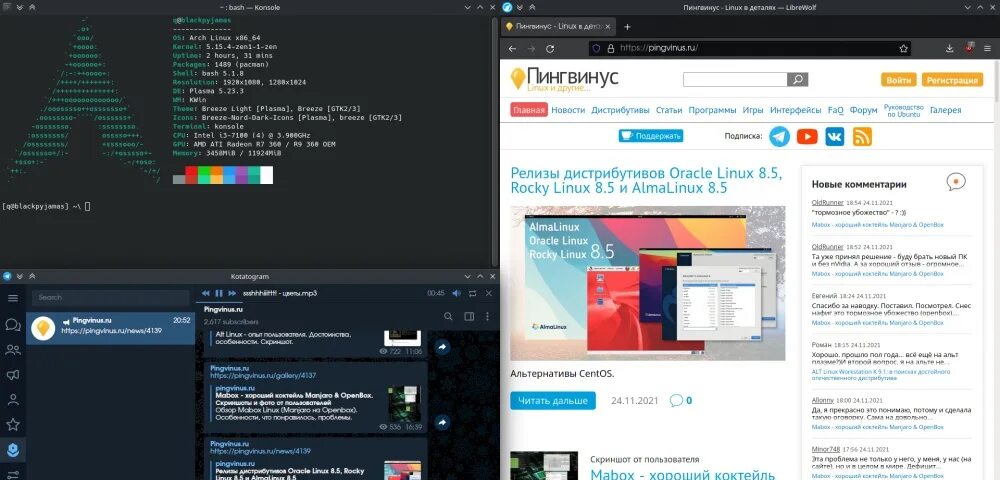The height and width of the screenshot is (480, 1000).
Task: Skip to previous track in Kotatogram player
Action: [206, 293]
